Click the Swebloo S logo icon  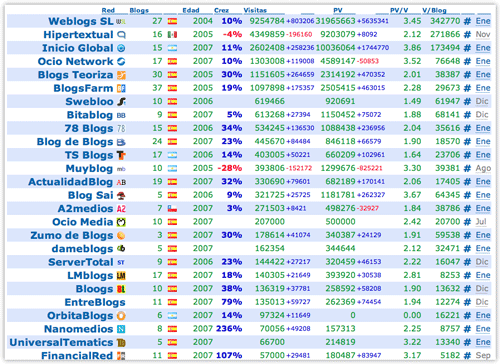tap(121, 102)
